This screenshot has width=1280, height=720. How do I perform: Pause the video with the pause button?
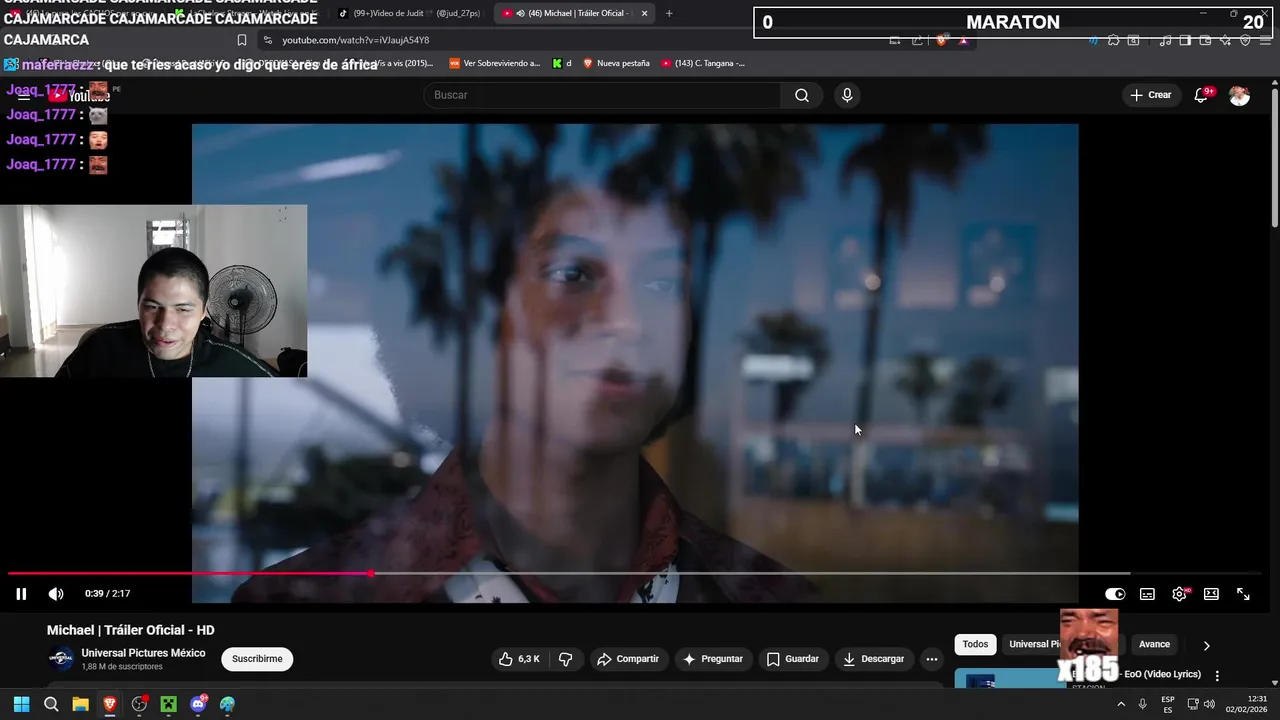coord(21,594)
